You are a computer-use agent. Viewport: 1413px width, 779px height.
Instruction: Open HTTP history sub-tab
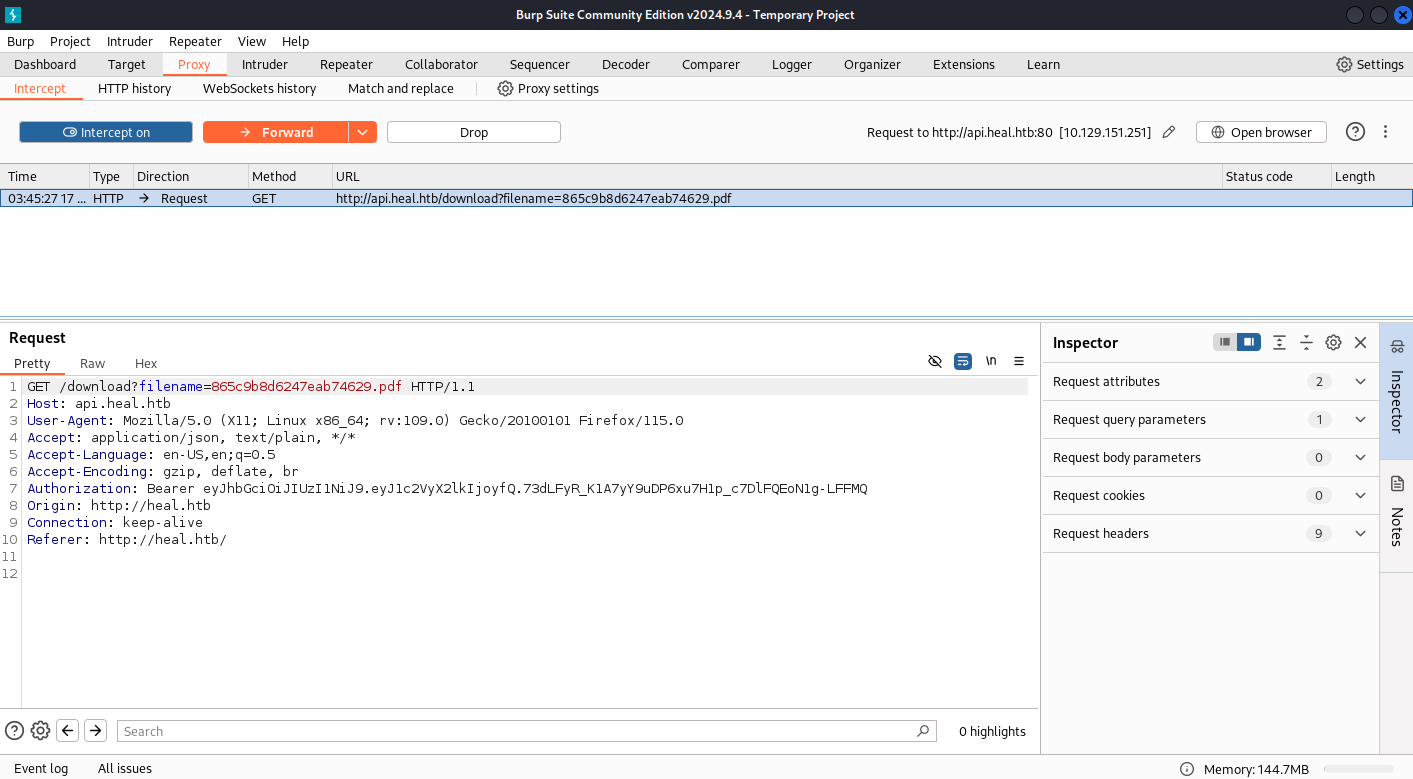coord(135,88)
